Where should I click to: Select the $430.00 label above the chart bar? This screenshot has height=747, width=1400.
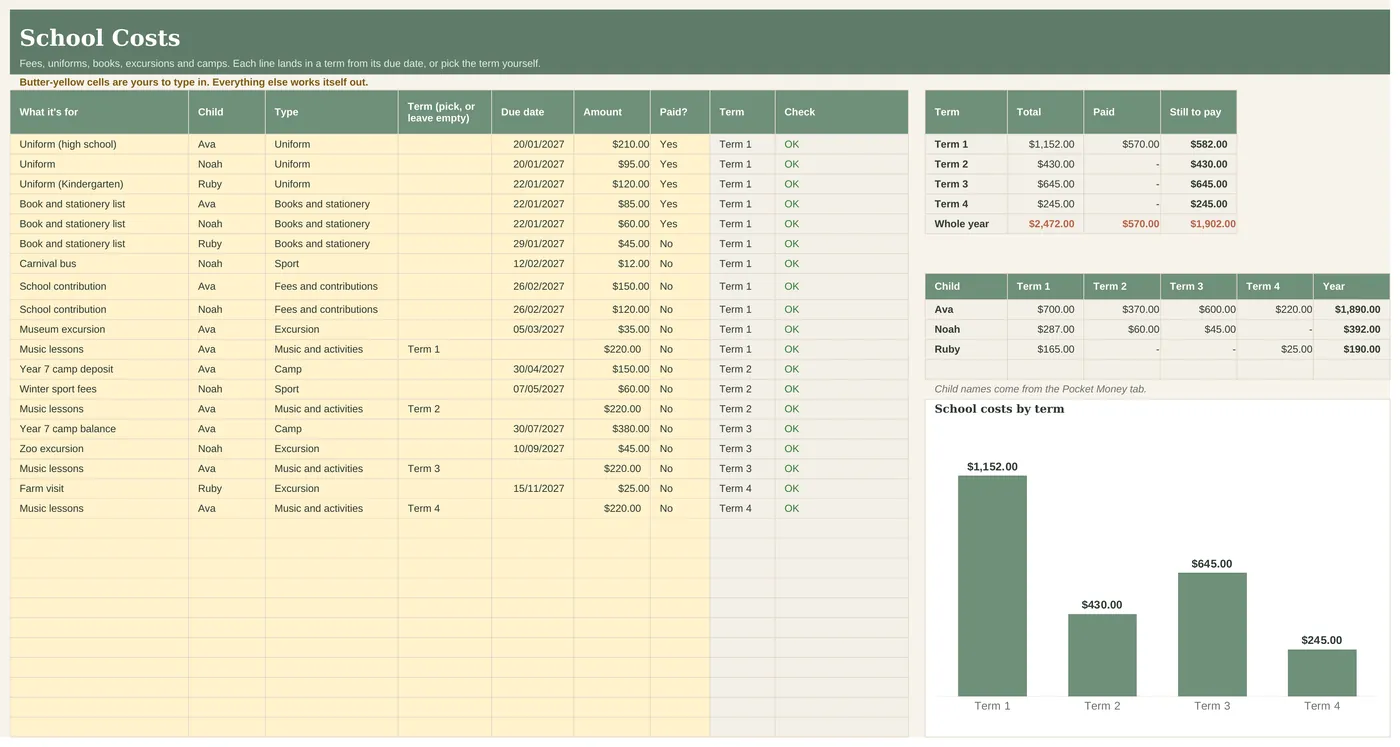(x=1102, y=605)
